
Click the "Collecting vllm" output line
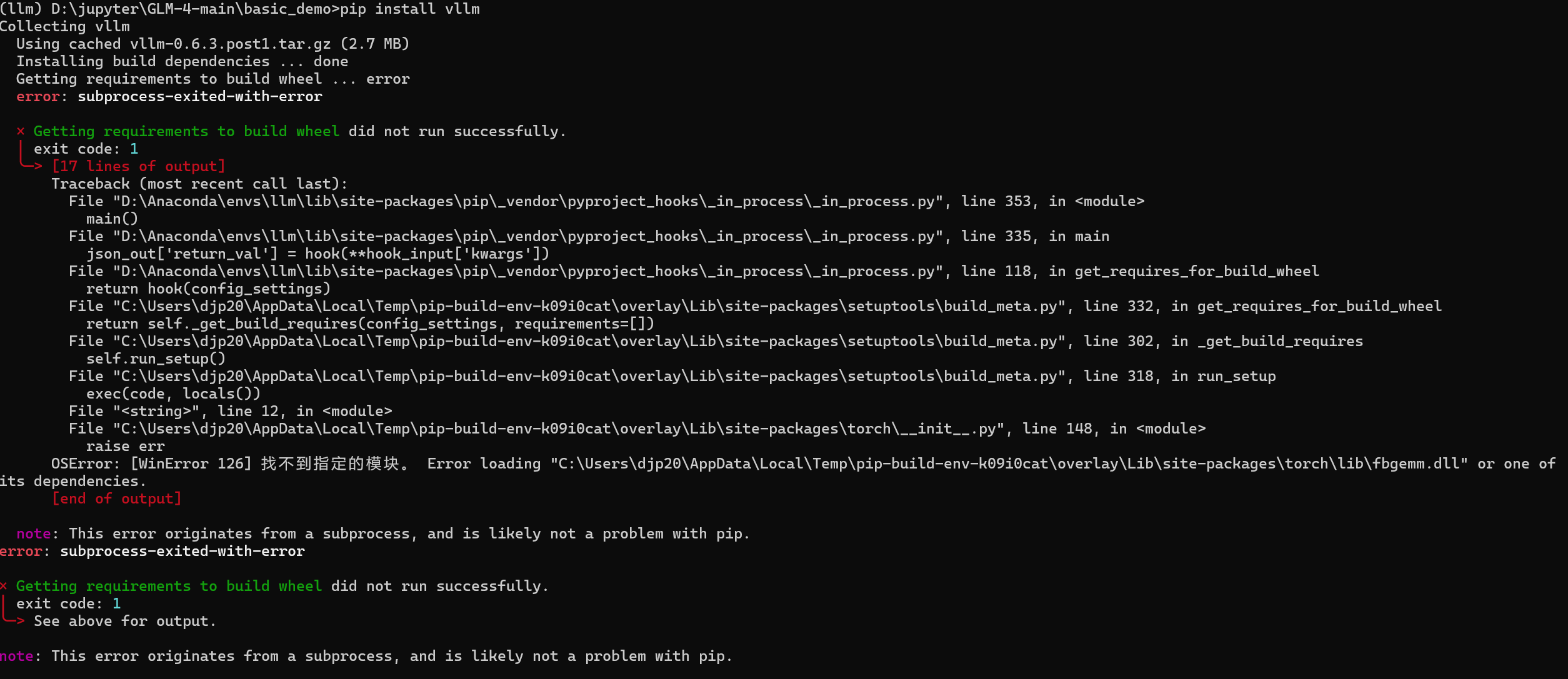click(65, 26)
